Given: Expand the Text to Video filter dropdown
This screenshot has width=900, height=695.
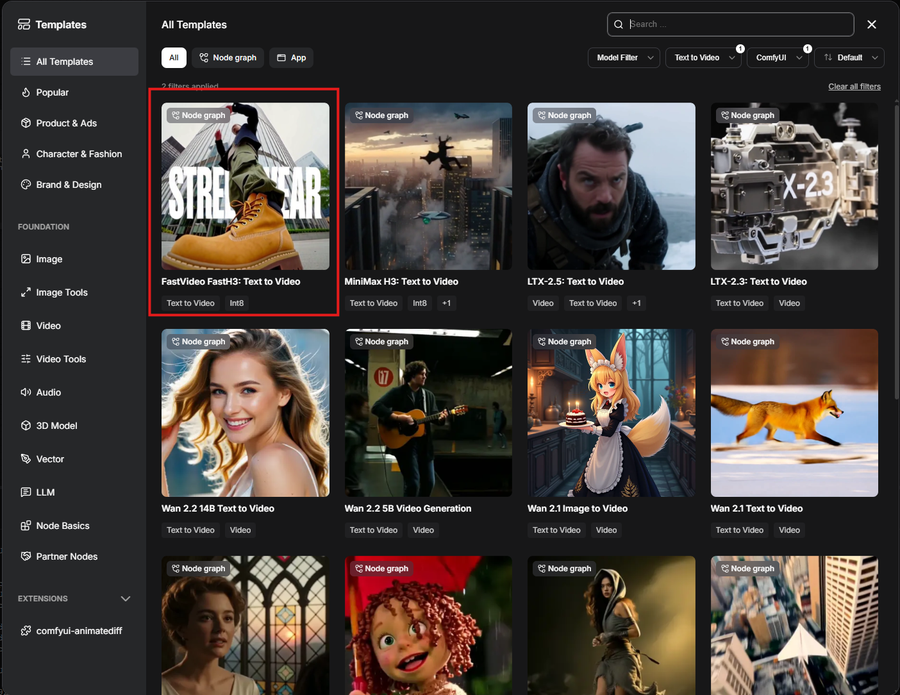Looking at the screenshot, I should pyautogui.click(x=704, y=57).
